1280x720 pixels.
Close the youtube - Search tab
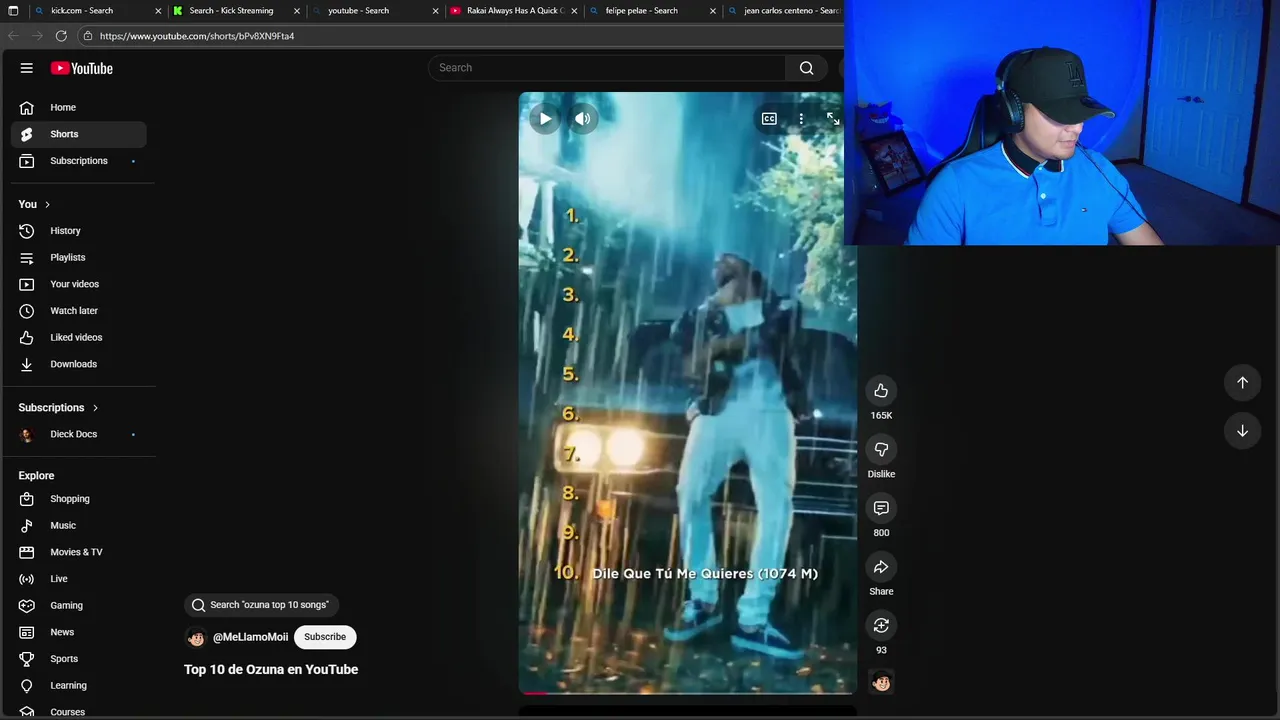pyautogui.click(x=435, y=11)
